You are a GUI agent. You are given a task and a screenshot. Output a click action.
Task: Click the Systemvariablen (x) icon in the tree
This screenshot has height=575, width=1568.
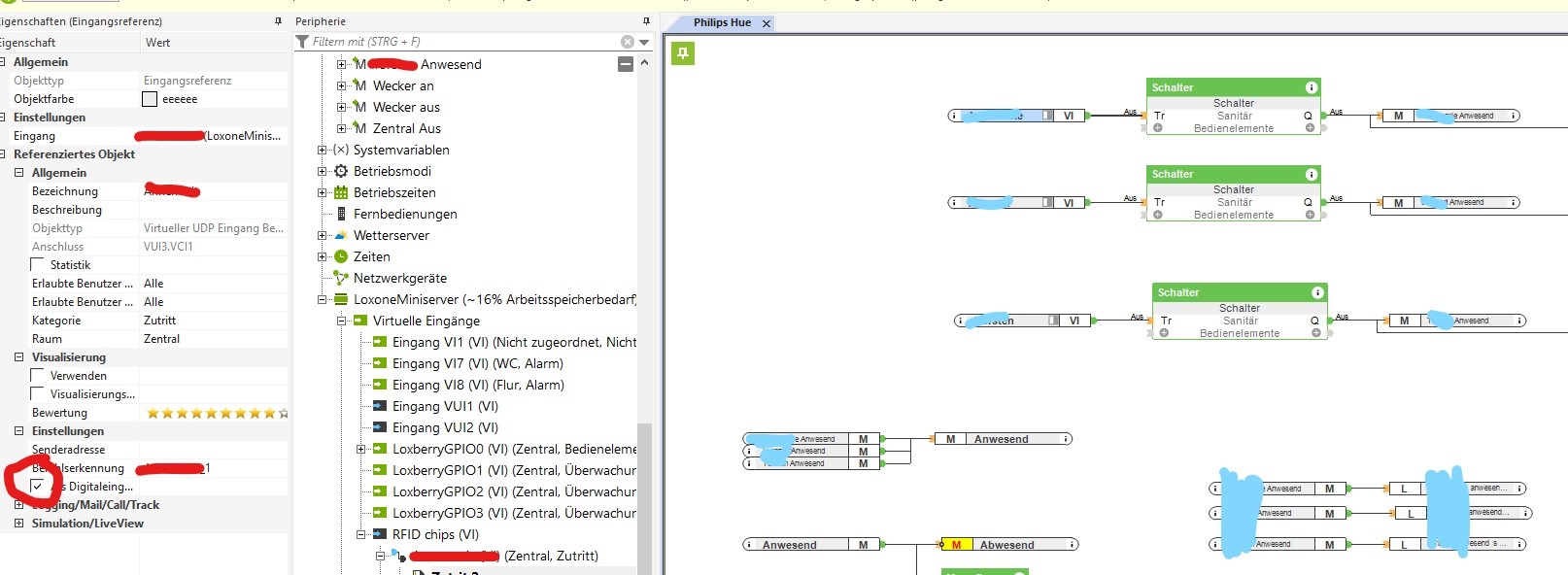tap(341, 150)
